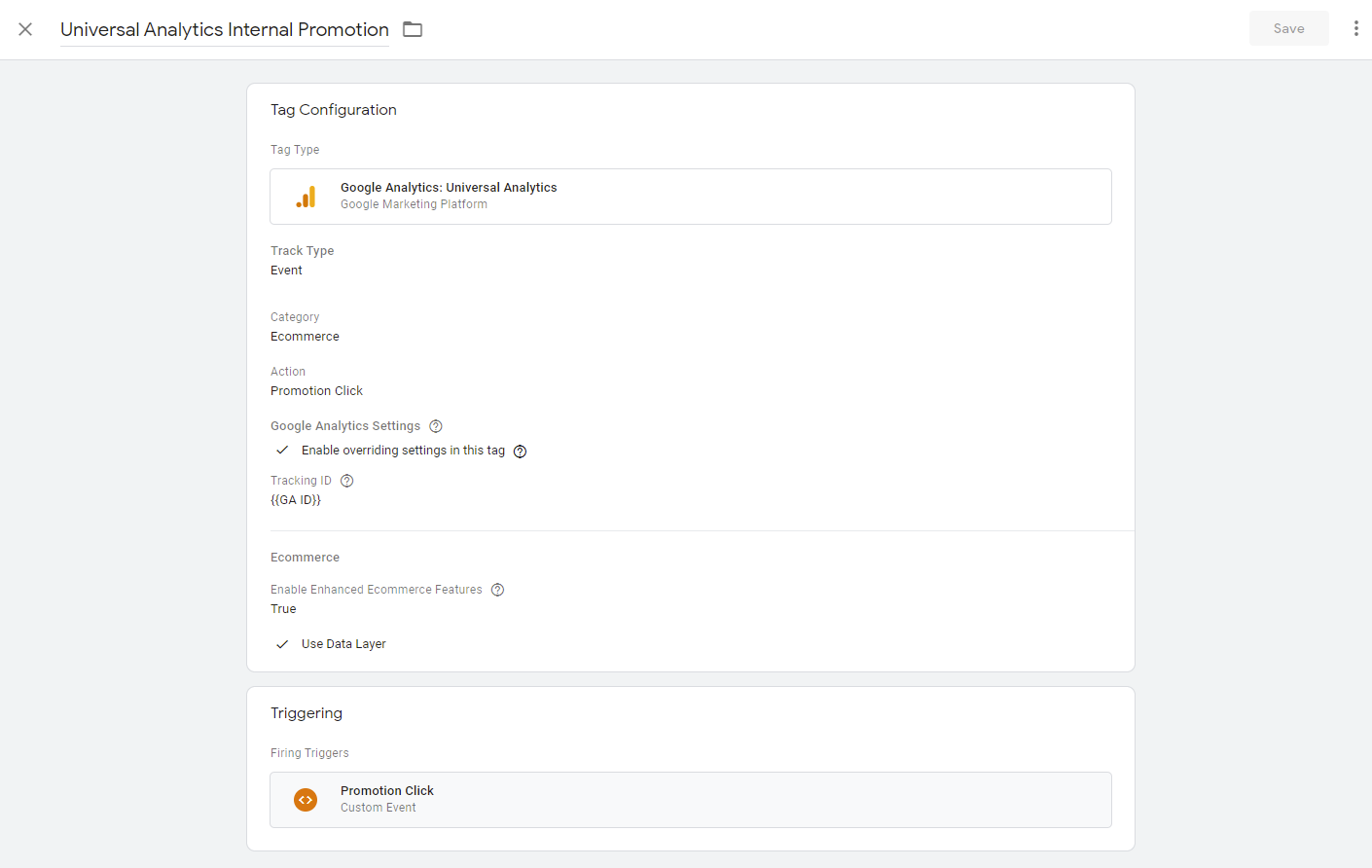The width and height of the screenshot is (1372, 868).
Task: Edit the tag name title field
Action: (224, 30)
